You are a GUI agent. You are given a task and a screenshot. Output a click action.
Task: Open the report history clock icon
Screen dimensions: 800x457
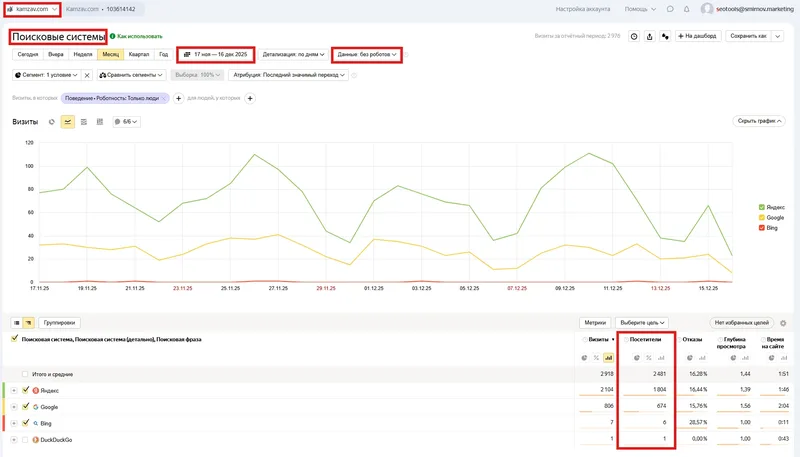click(x=634, y=36)
